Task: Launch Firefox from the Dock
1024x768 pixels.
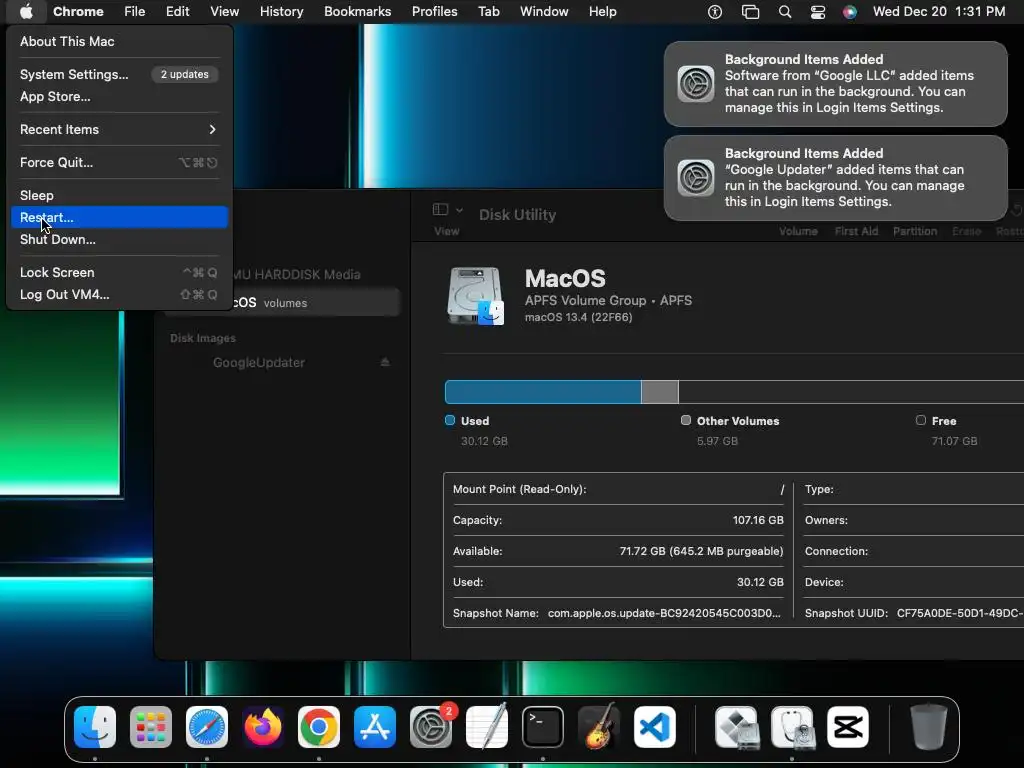Action: pos(263,727)
